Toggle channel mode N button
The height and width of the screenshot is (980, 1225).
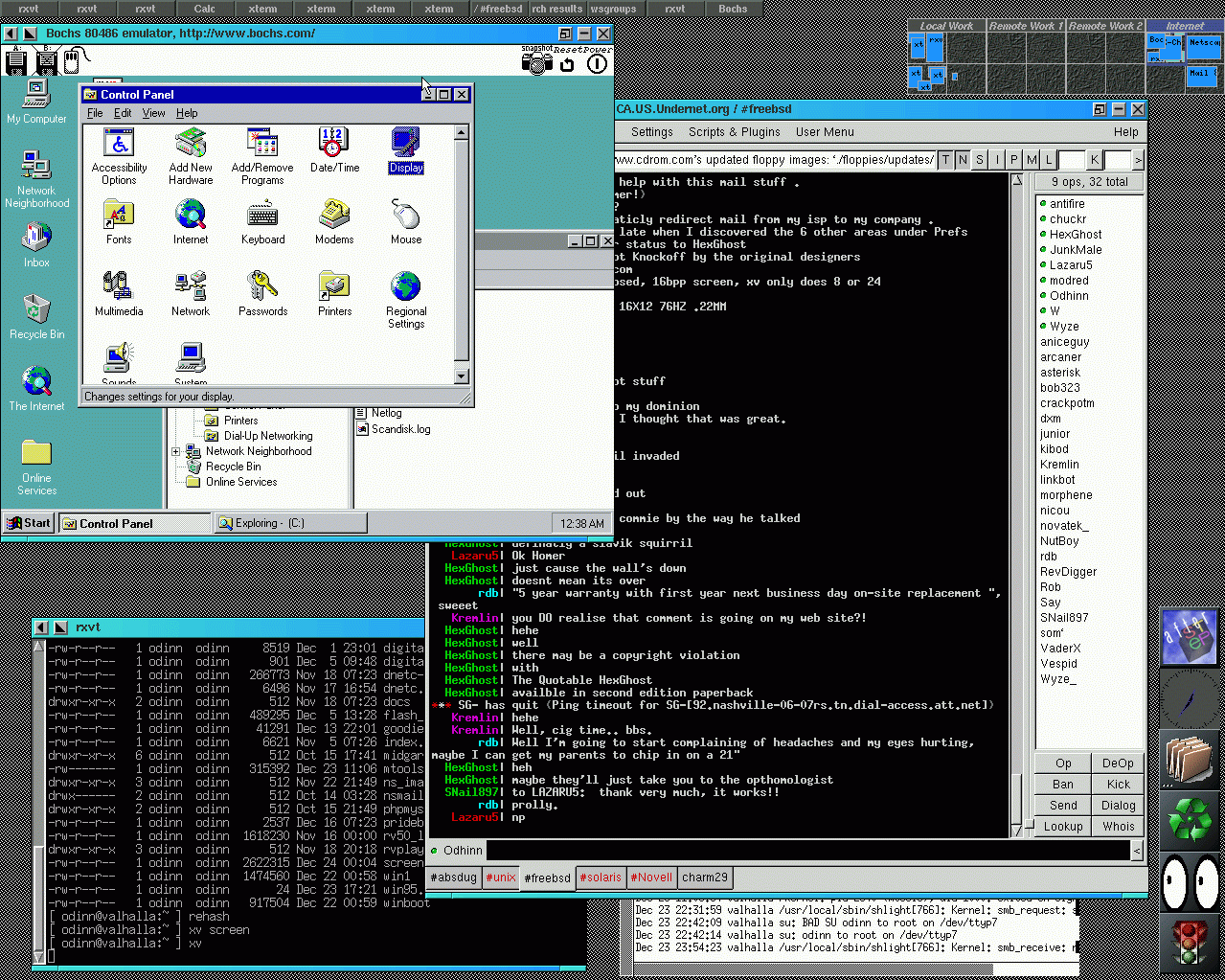coord(963,160)
